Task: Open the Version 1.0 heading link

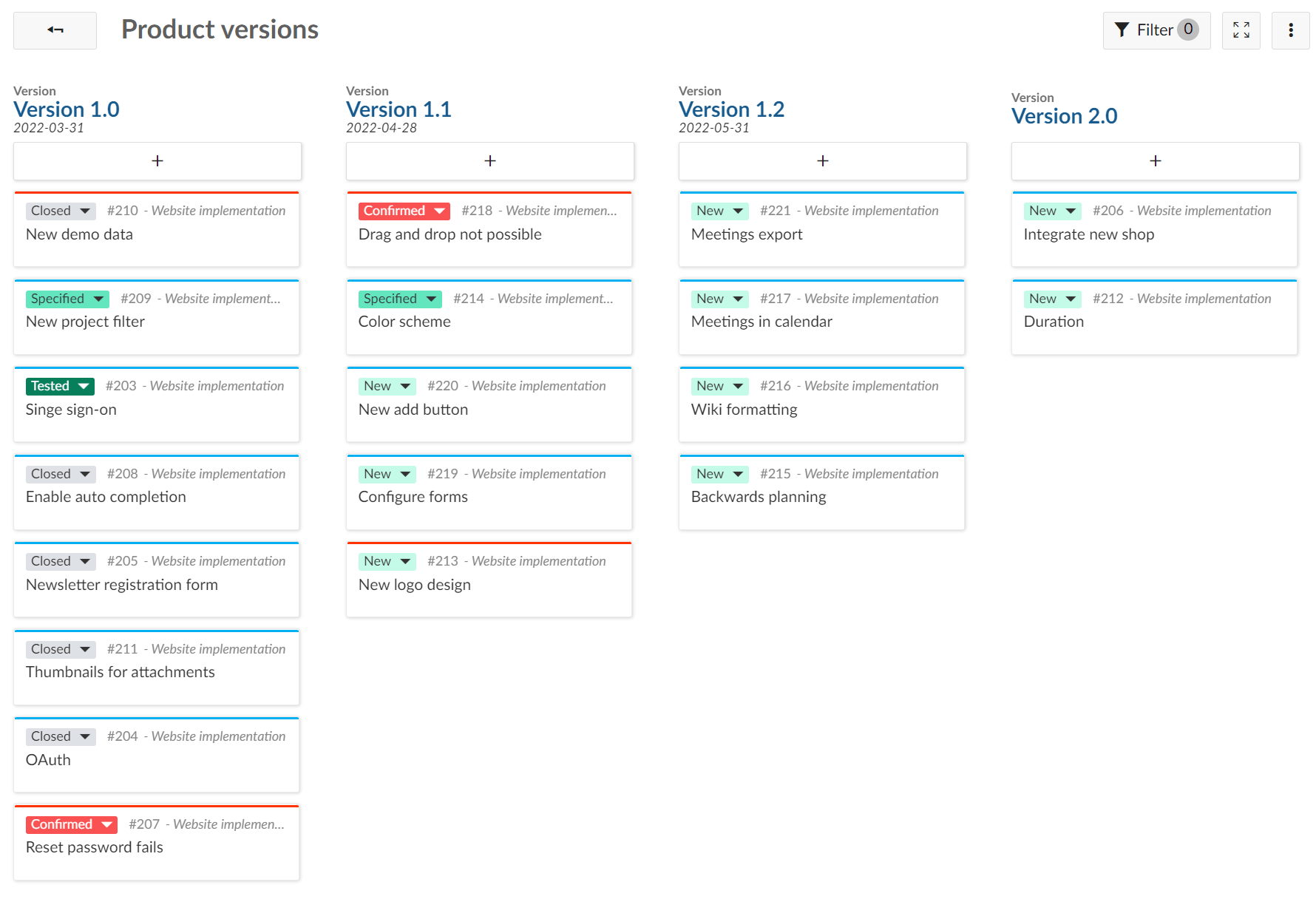Action: click(67, 109)
